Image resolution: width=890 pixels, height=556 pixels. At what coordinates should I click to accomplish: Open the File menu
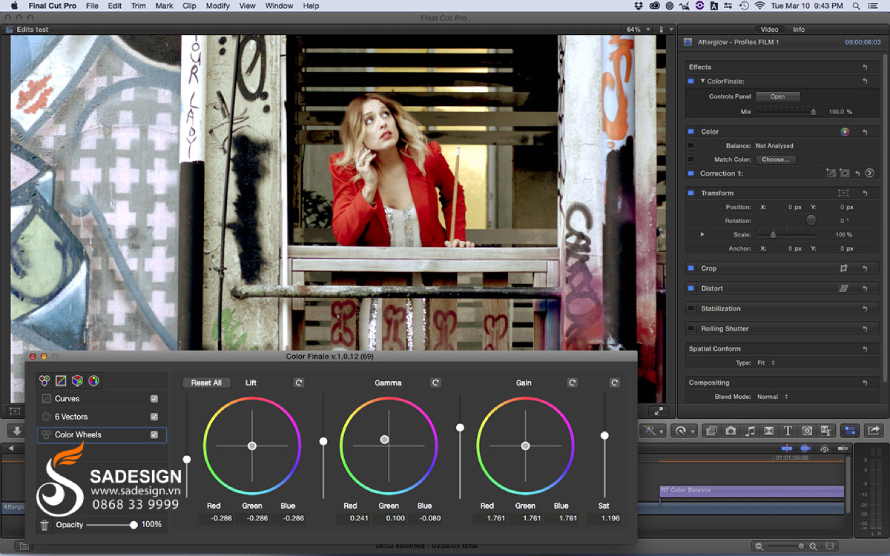[x=92, y=6]
